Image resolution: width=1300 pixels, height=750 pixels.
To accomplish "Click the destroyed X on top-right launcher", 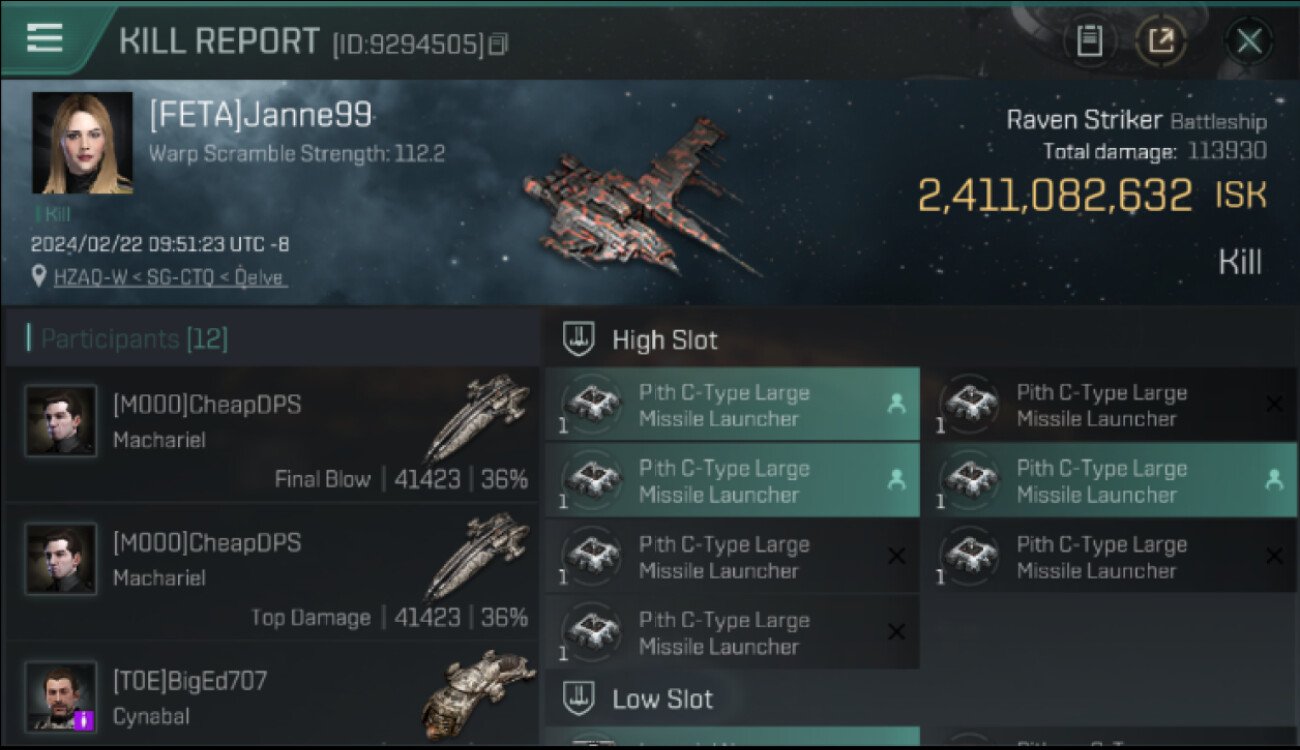I will click(x=1274, y=404).
